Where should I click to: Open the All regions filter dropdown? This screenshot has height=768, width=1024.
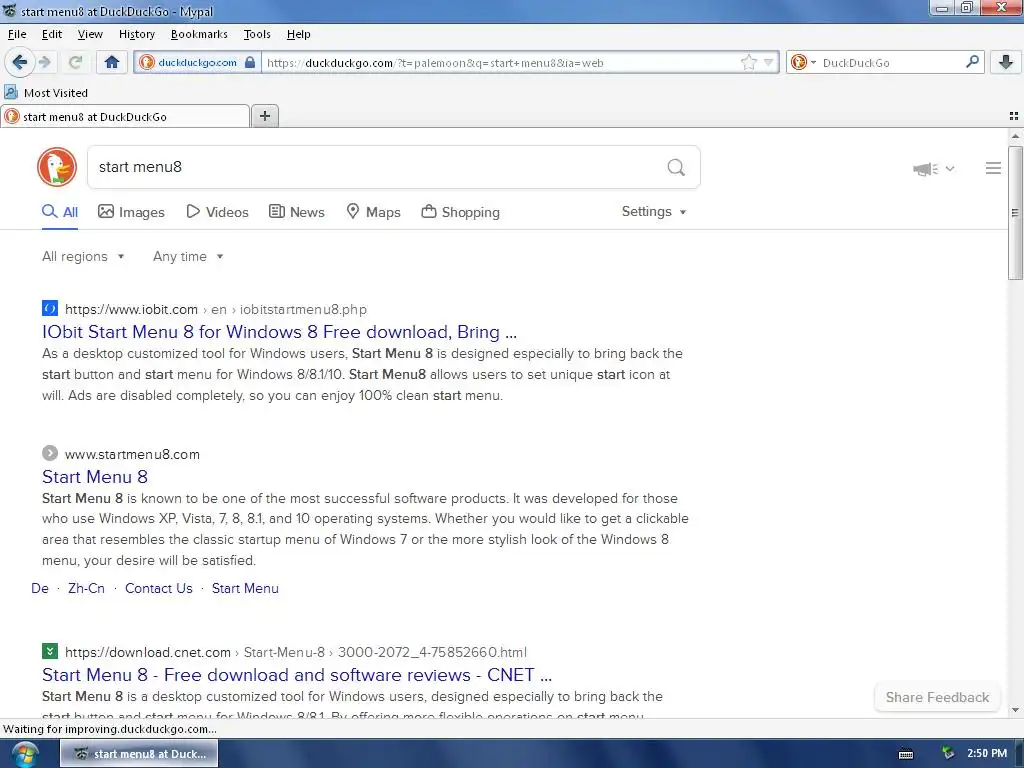(83, 257)
